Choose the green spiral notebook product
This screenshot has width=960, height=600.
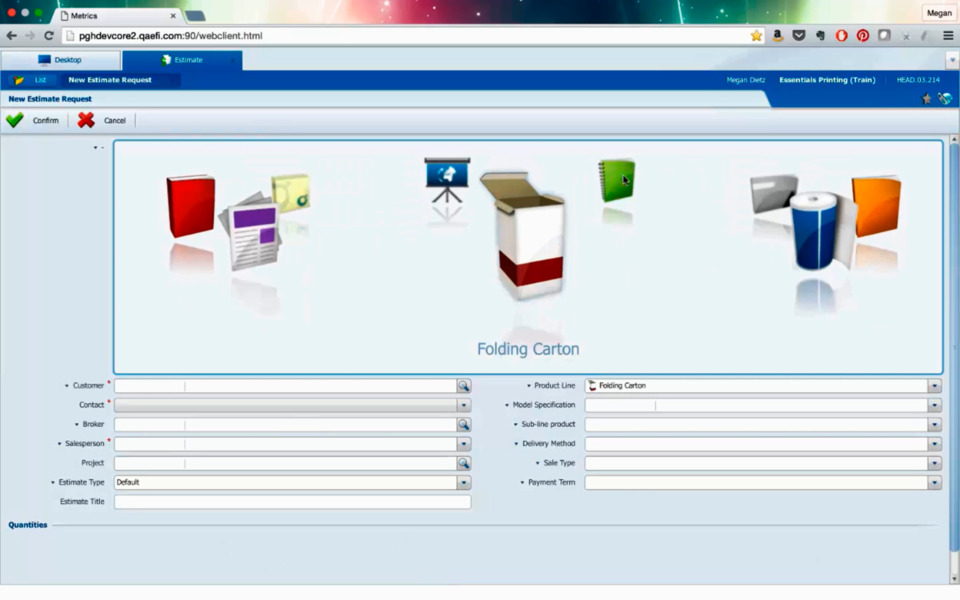617,181
